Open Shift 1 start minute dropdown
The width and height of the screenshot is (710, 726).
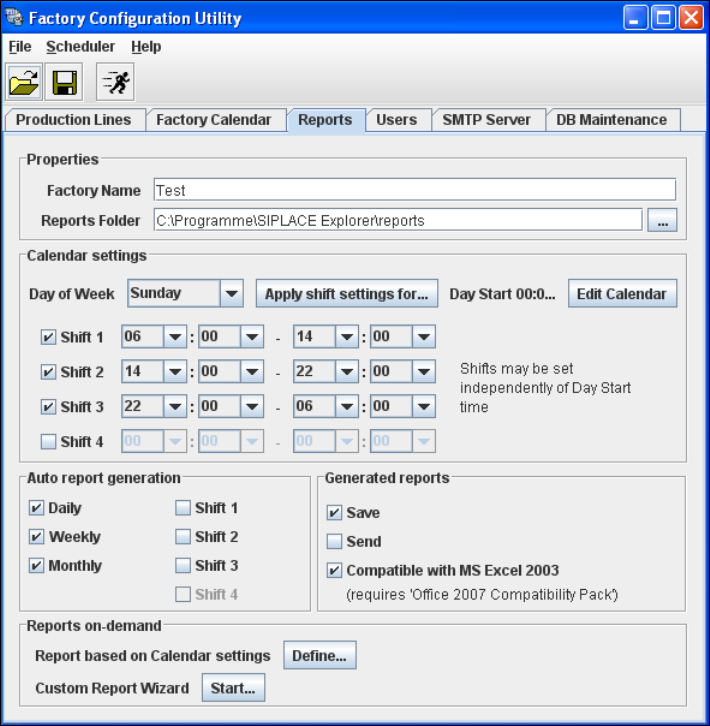(231, 337)
